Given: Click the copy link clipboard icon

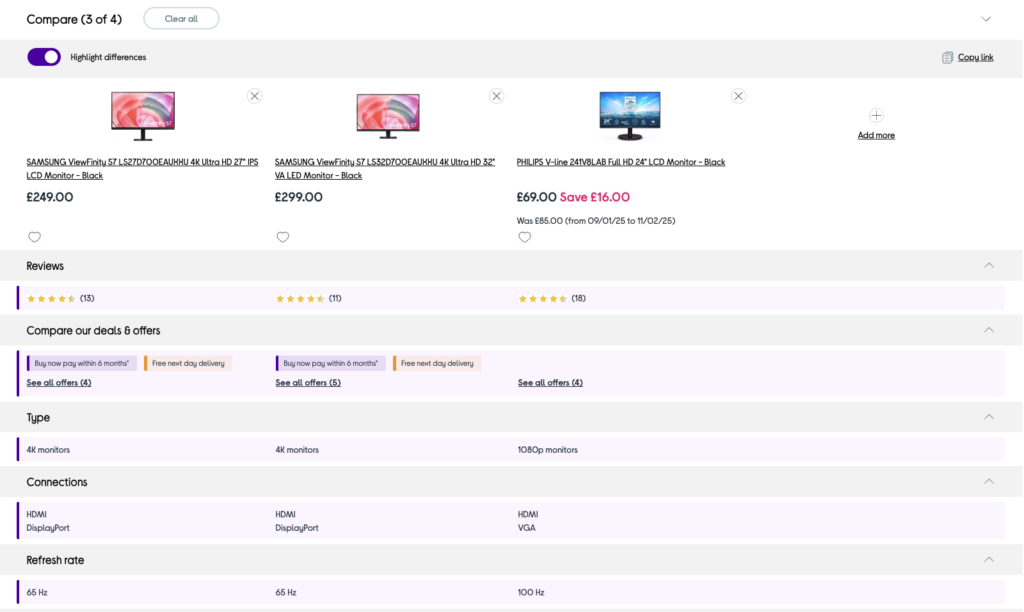Looking at the screenshot, I should coord(948,57).
